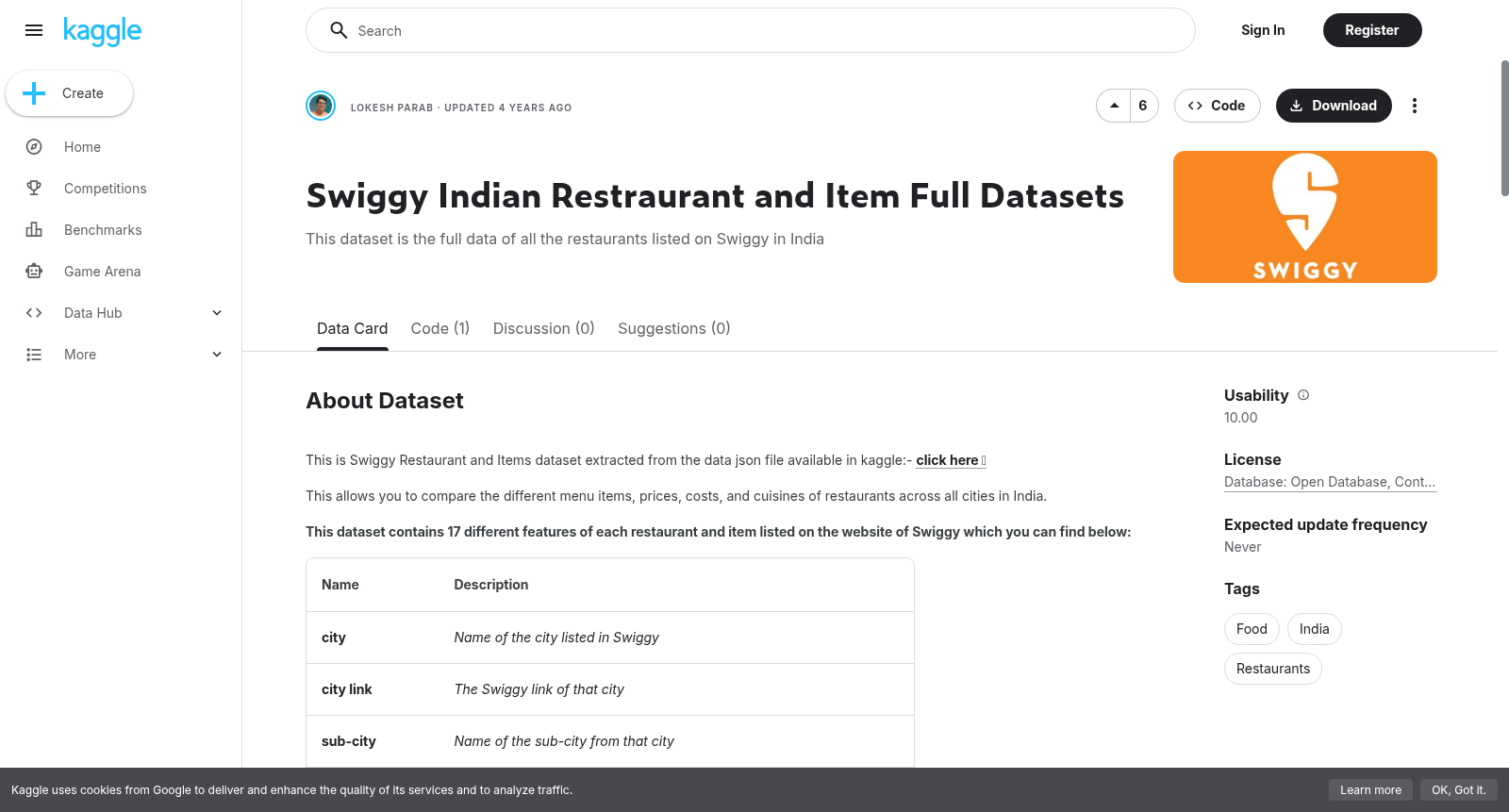The width and height of the screenshot is (1509, 812).
Task: Click the Code button near Download
Action: [x=1217, y=106]
